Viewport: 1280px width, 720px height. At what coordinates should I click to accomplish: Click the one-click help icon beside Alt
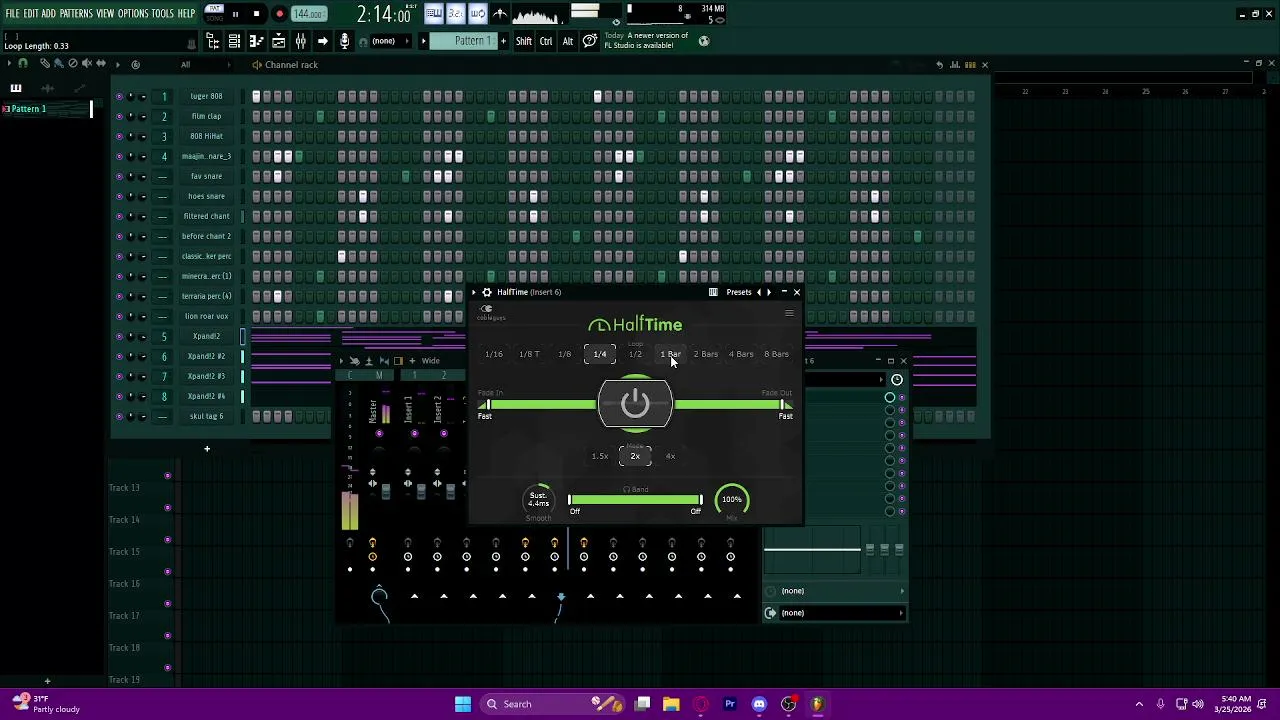click(x=590, y=41)
